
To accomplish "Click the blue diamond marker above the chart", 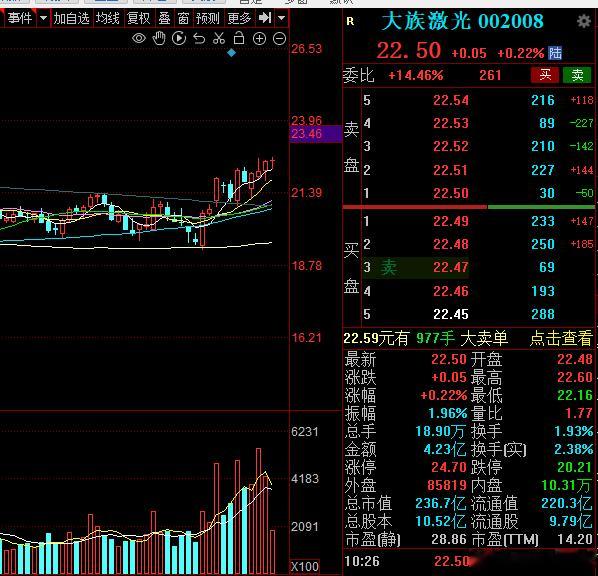I will [231, 53].
